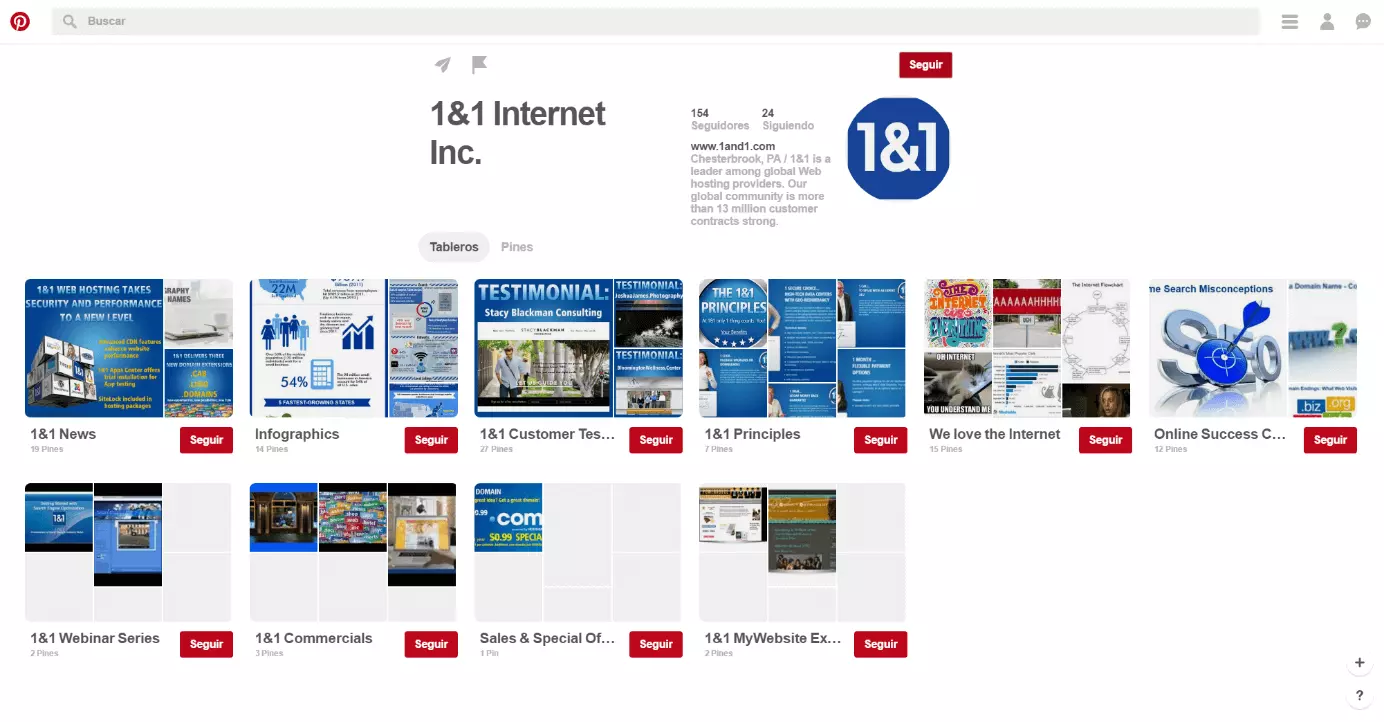
Task: Click the We love the Internet title
Action: pyautogui.click(x=995, y=434)
